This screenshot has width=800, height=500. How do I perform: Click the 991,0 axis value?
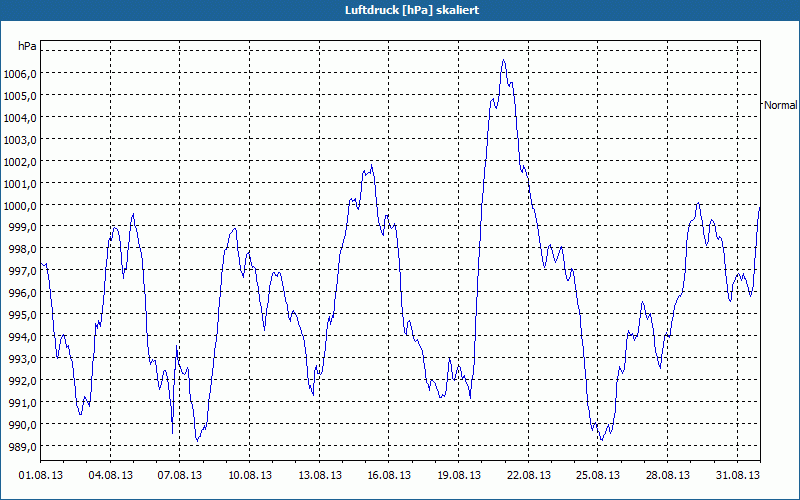[x=22, y=403]
